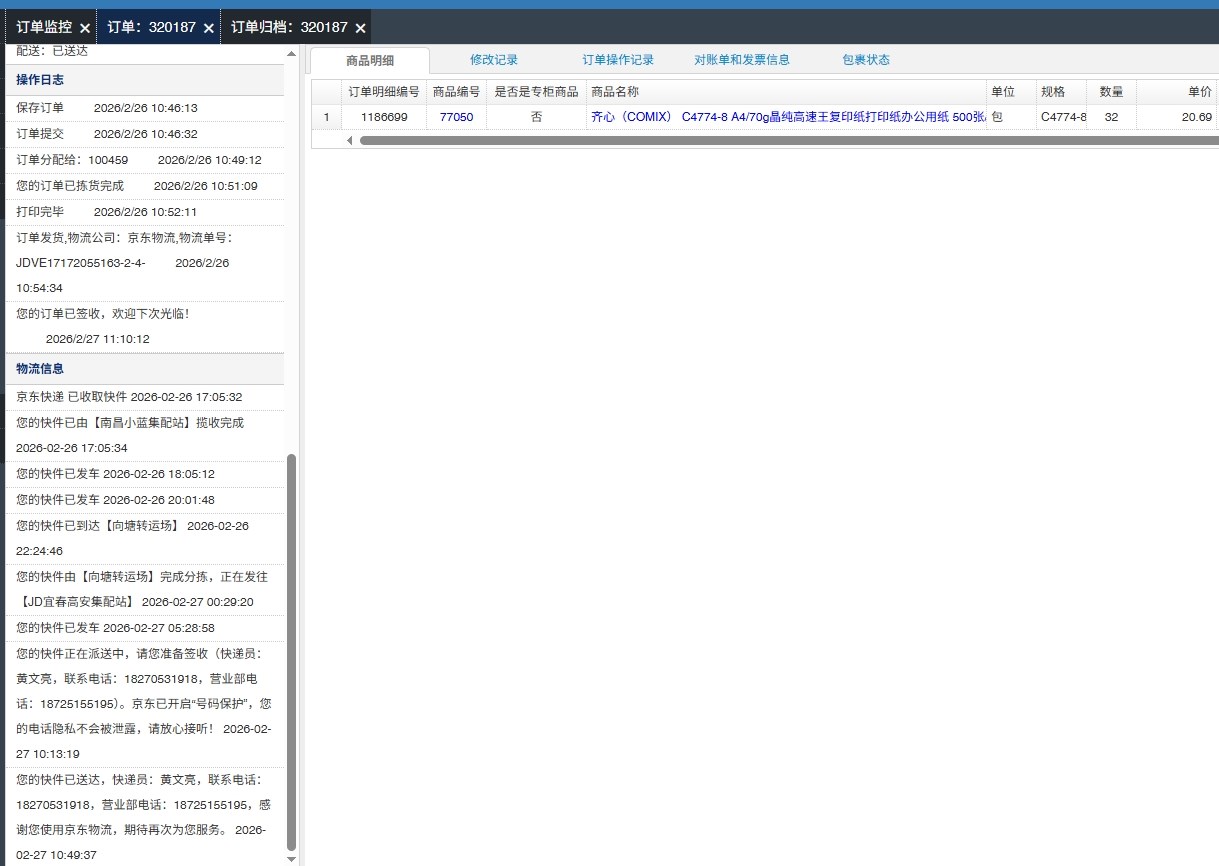Viewport: 1219px width, 866px height.
Task: Close the 订单: 320187 tab
Action: [209, 28]
